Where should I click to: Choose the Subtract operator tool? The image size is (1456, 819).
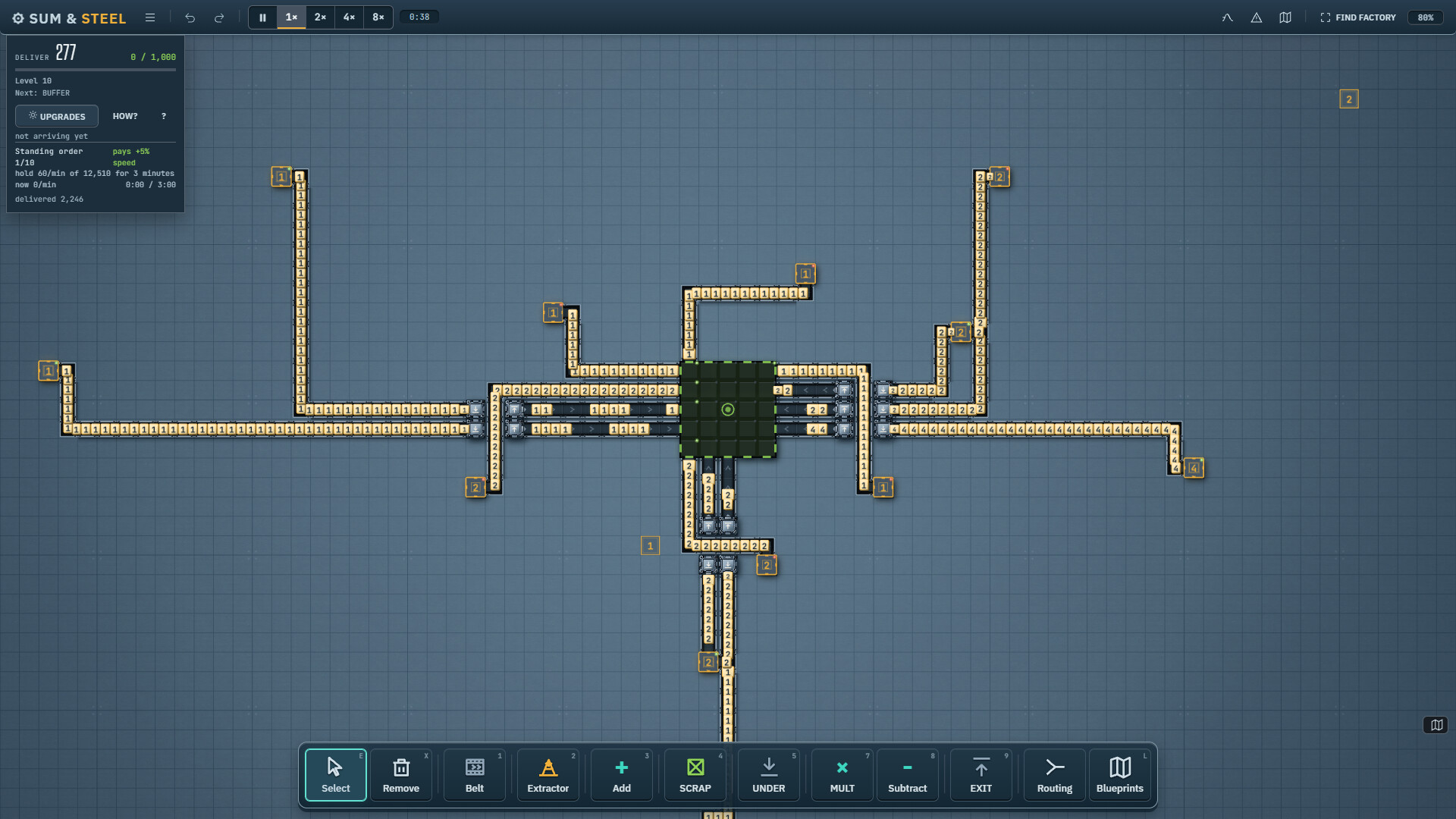click(x=908, y=775)
